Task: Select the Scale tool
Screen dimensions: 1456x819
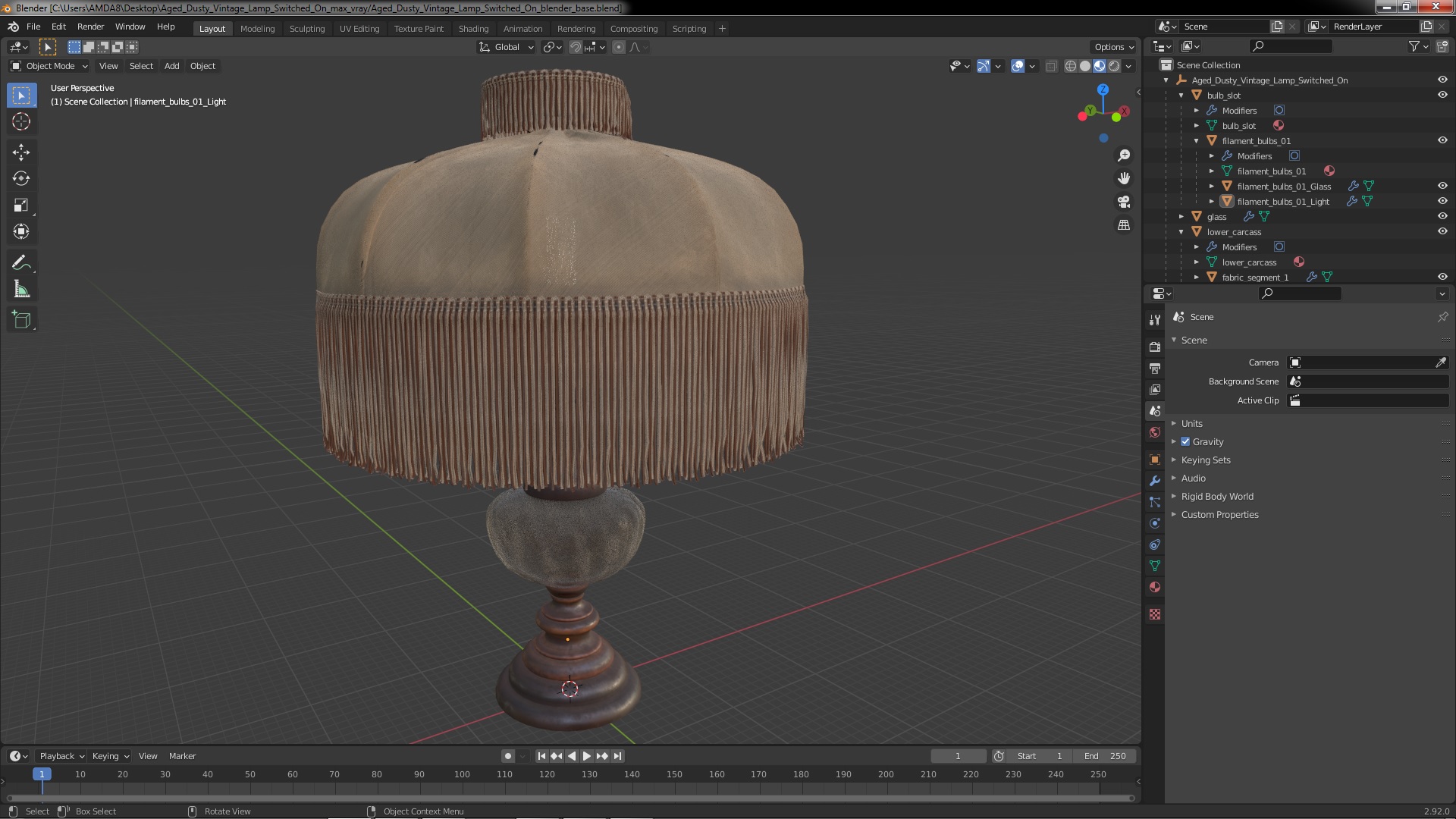Action: (21, 206)
